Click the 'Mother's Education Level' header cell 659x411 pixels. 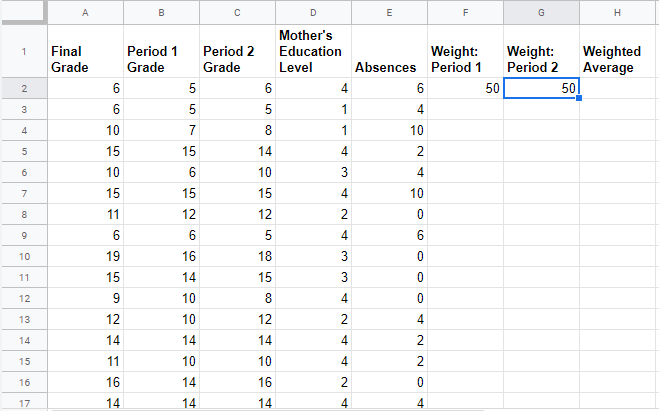(314, 51)
